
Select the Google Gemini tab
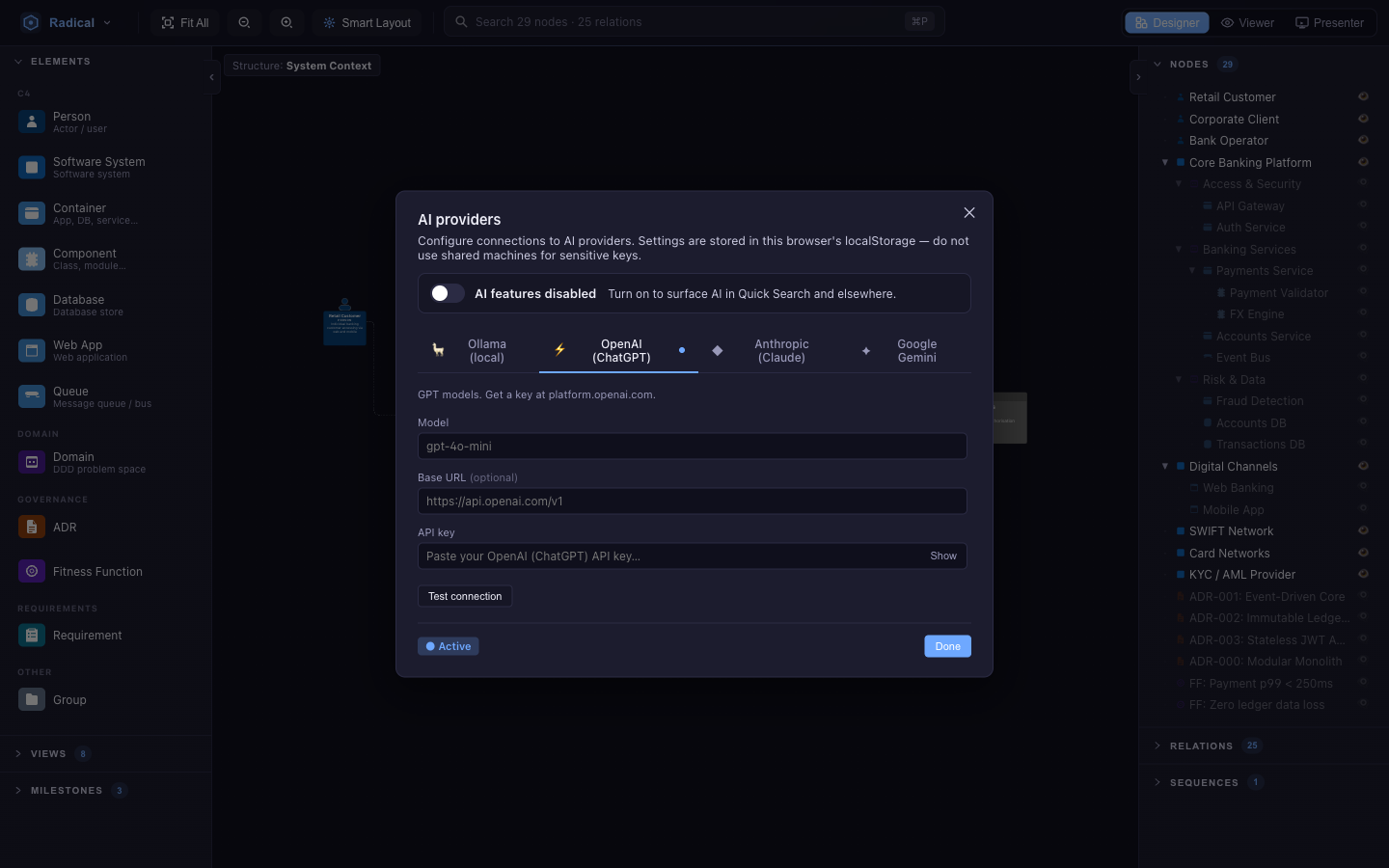pos(909,351)
